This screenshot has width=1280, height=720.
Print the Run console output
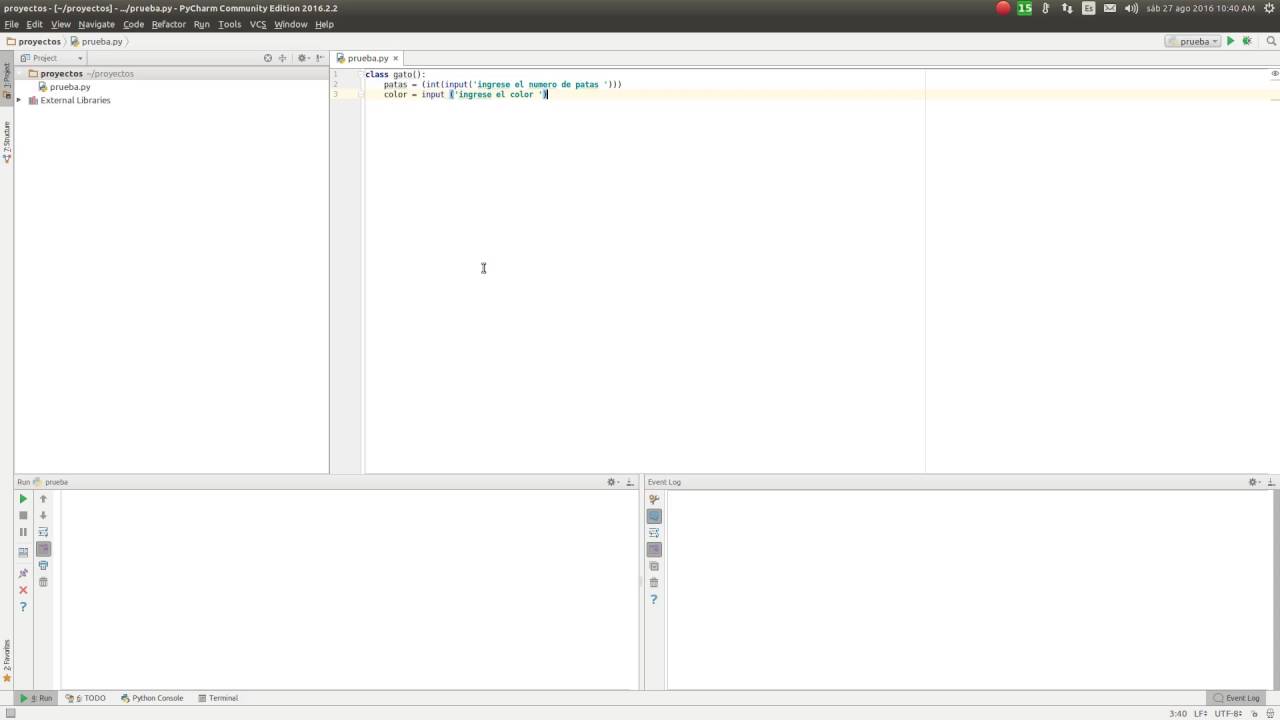43,566
